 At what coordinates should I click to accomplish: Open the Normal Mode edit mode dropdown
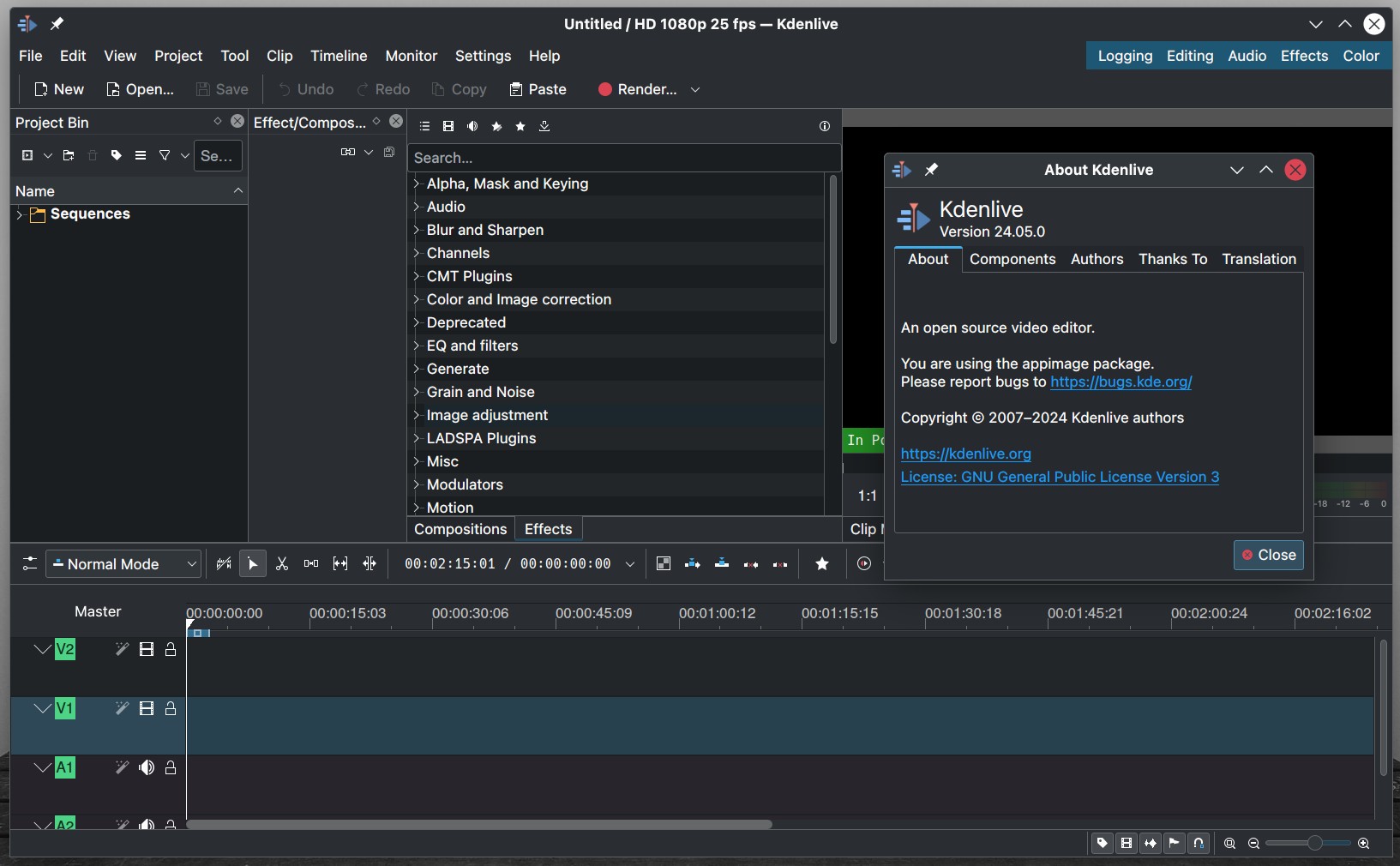click(x=123, y=563)
